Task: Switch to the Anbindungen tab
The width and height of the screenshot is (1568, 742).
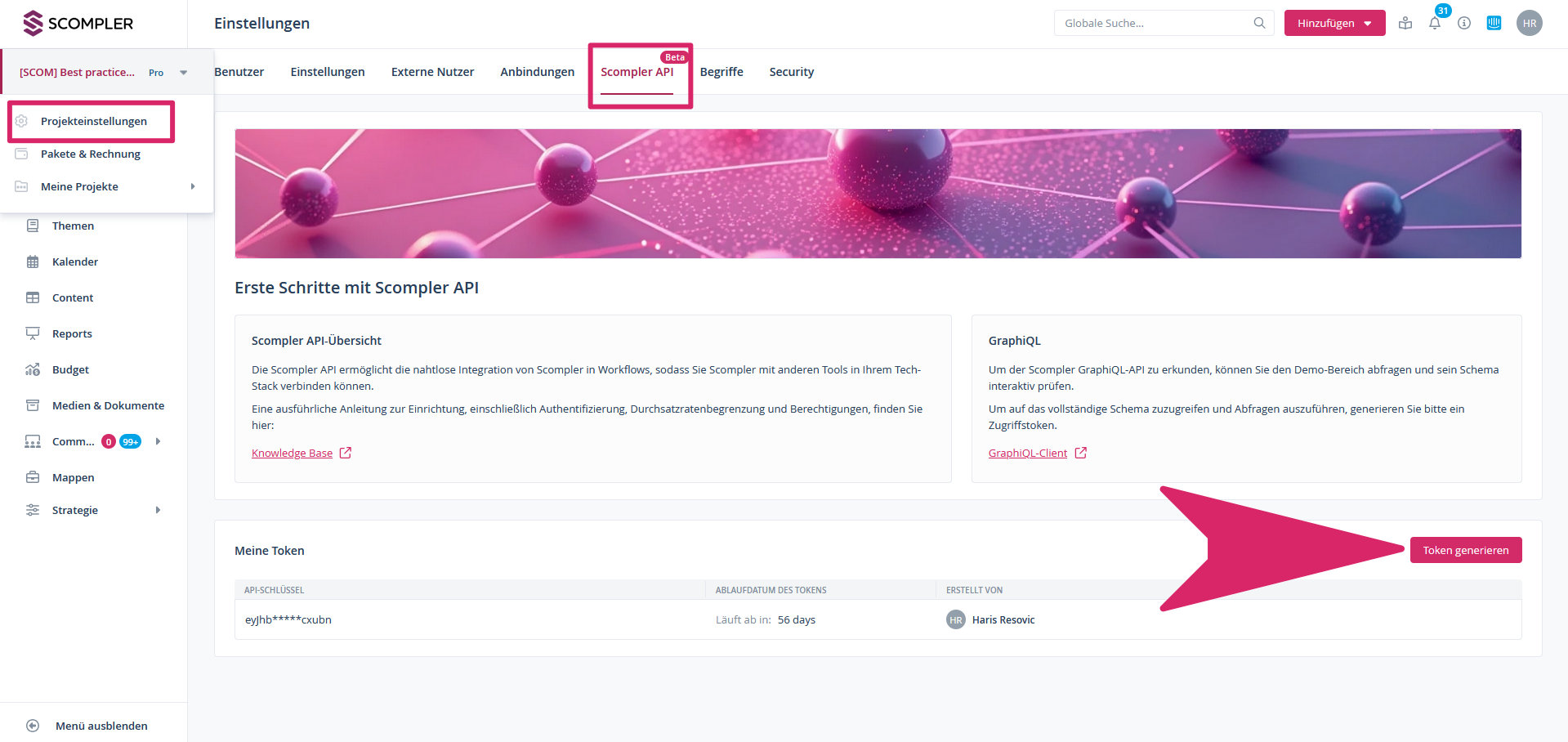Action: click(x=537, y=72)
